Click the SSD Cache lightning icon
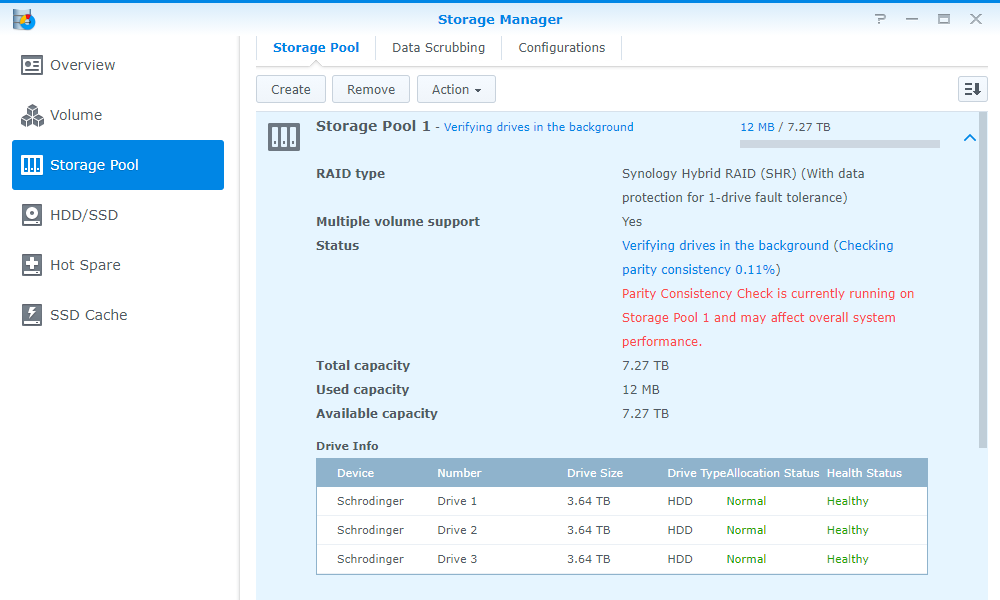Screen dimensions: 1000x600 click(32, 315)
